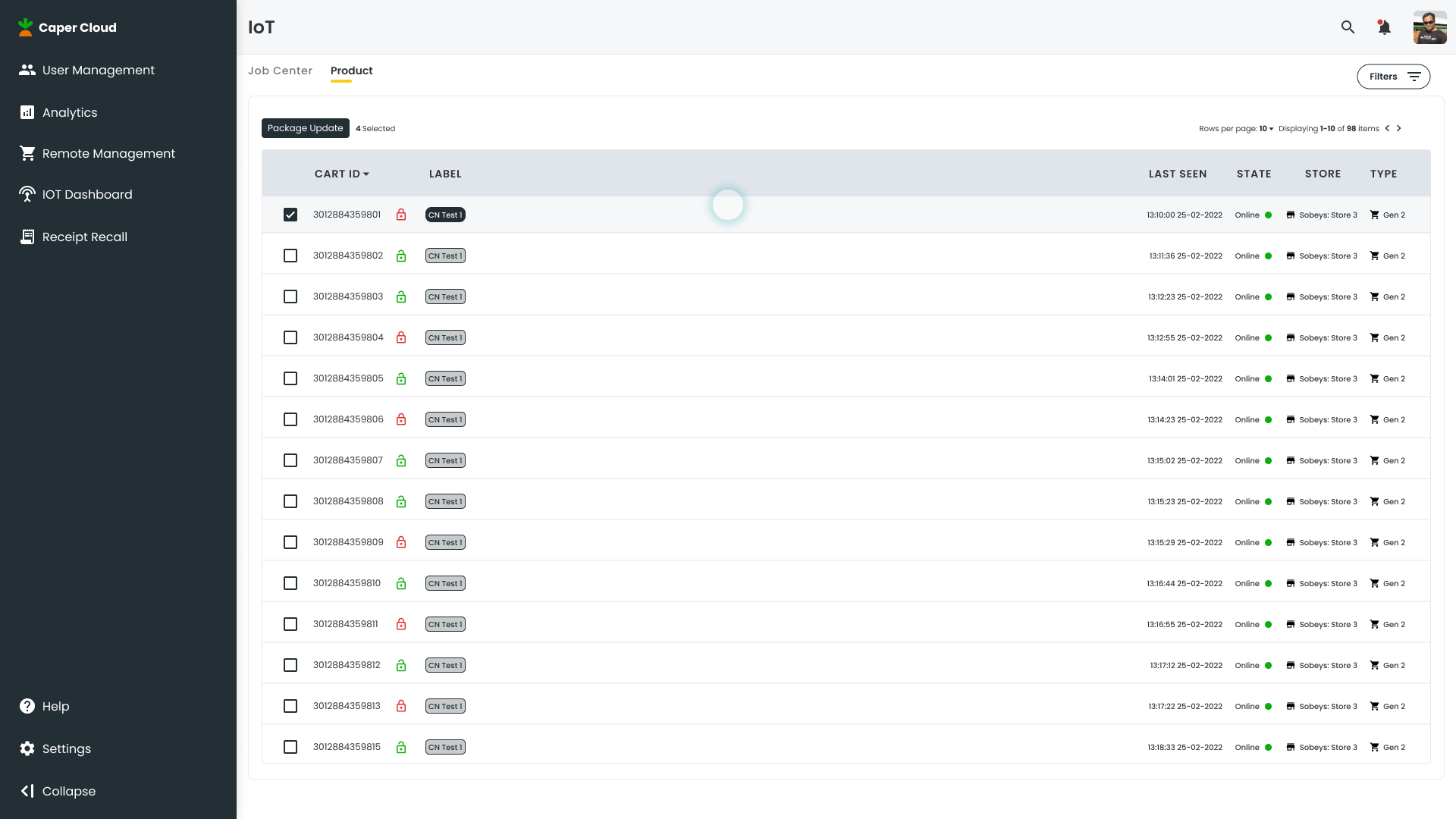Click the red lock icon for cart 3012884359801
The height and width of the screenshot is (819, 1456).
click(401, 215)
